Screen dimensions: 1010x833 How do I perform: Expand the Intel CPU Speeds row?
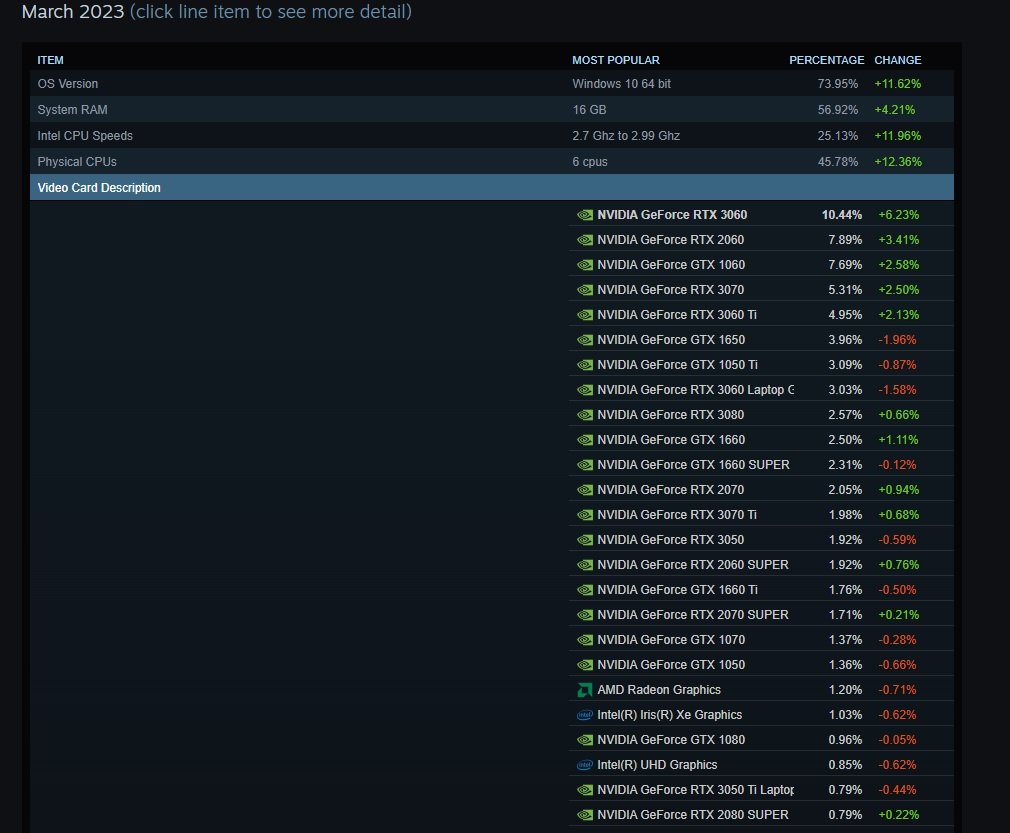click(x=491, y=136)
